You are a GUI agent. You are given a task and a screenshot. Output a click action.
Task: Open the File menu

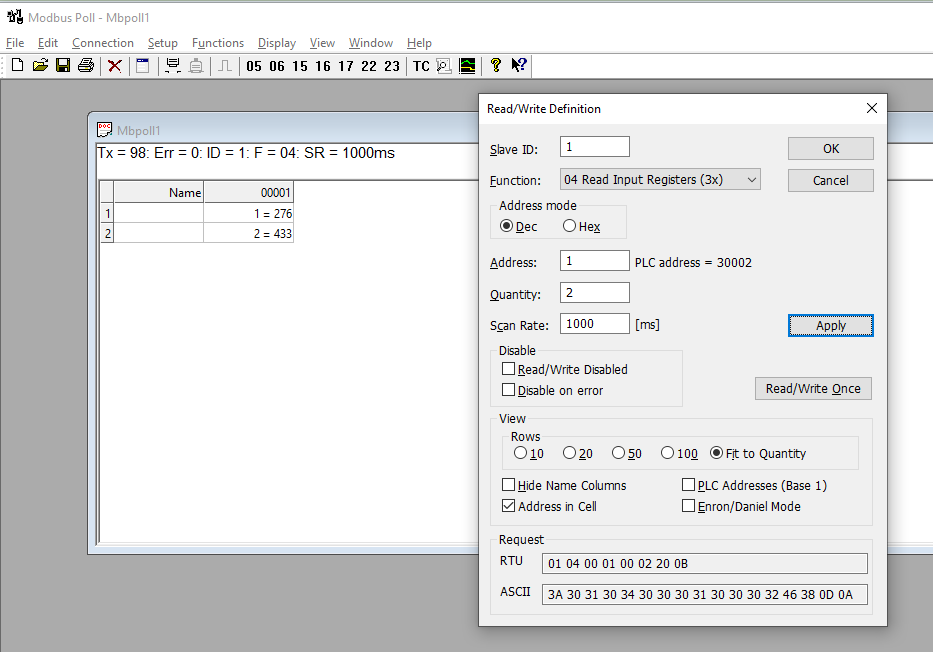click(x=15, y=43)
